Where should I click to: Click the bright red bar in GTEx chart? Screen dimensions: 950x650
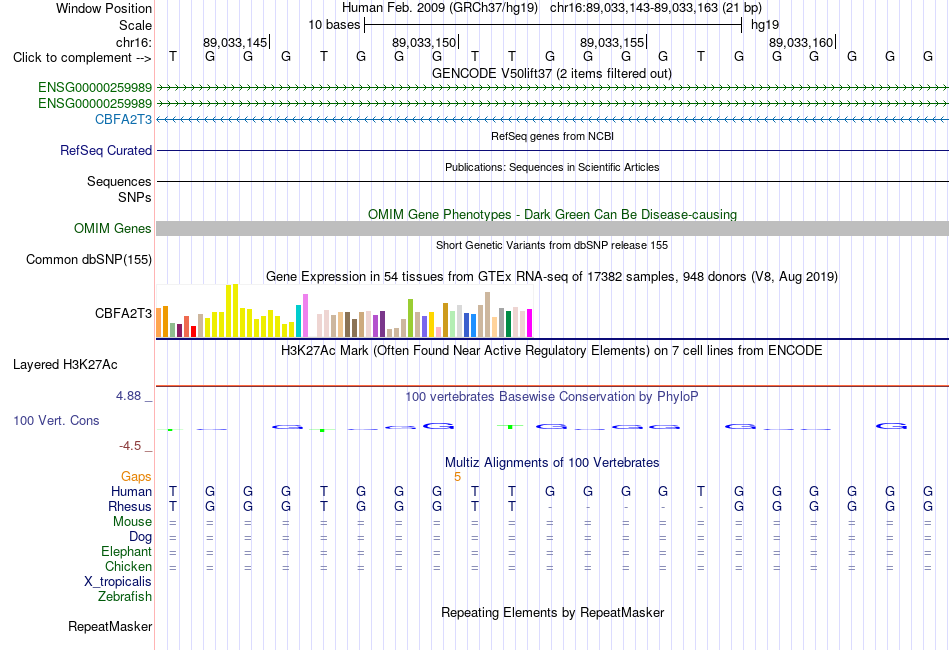[x=193, y=331]
